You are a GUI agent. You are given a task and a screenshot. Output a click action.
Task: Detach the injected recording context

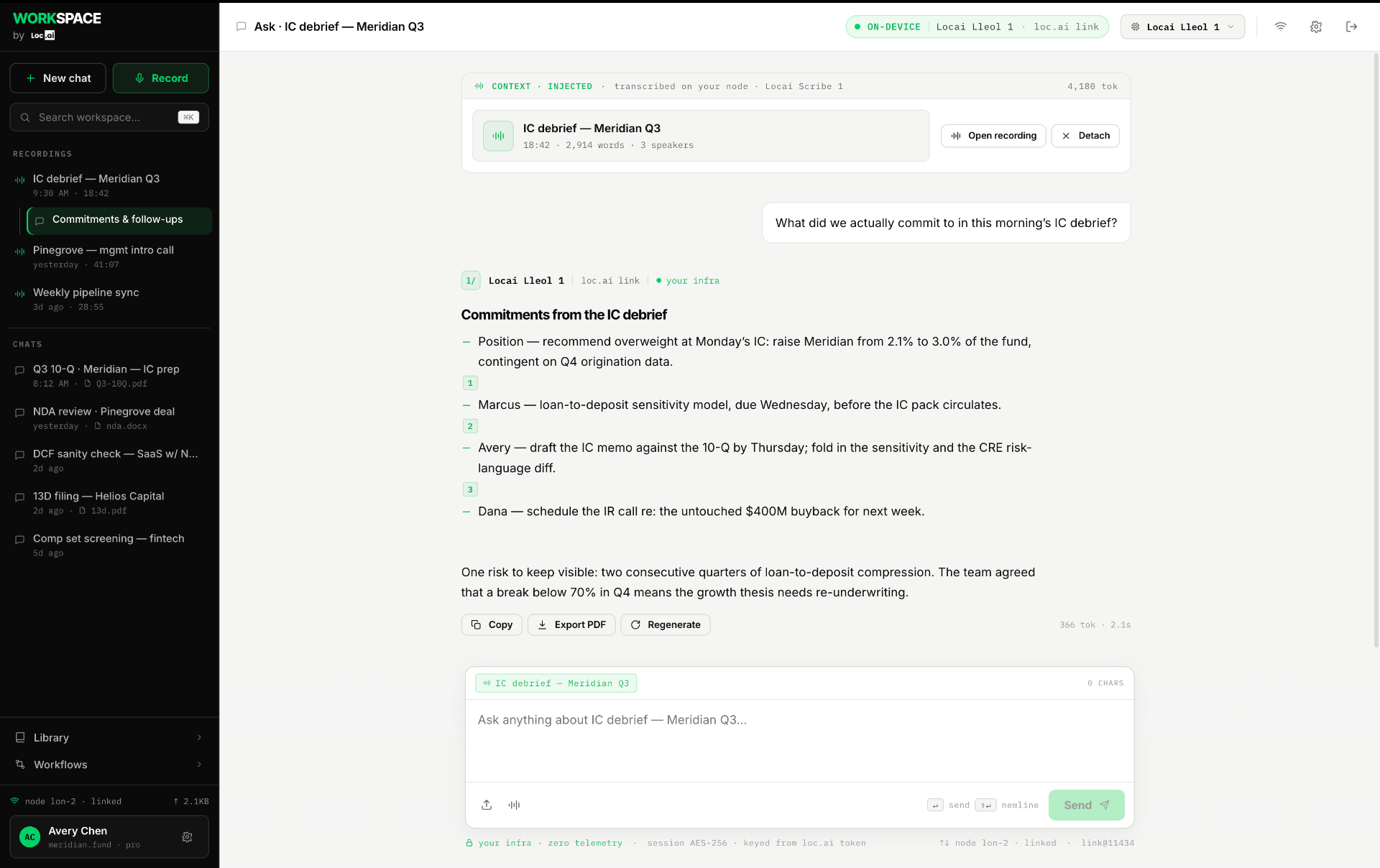click(x=1085, y=136)
